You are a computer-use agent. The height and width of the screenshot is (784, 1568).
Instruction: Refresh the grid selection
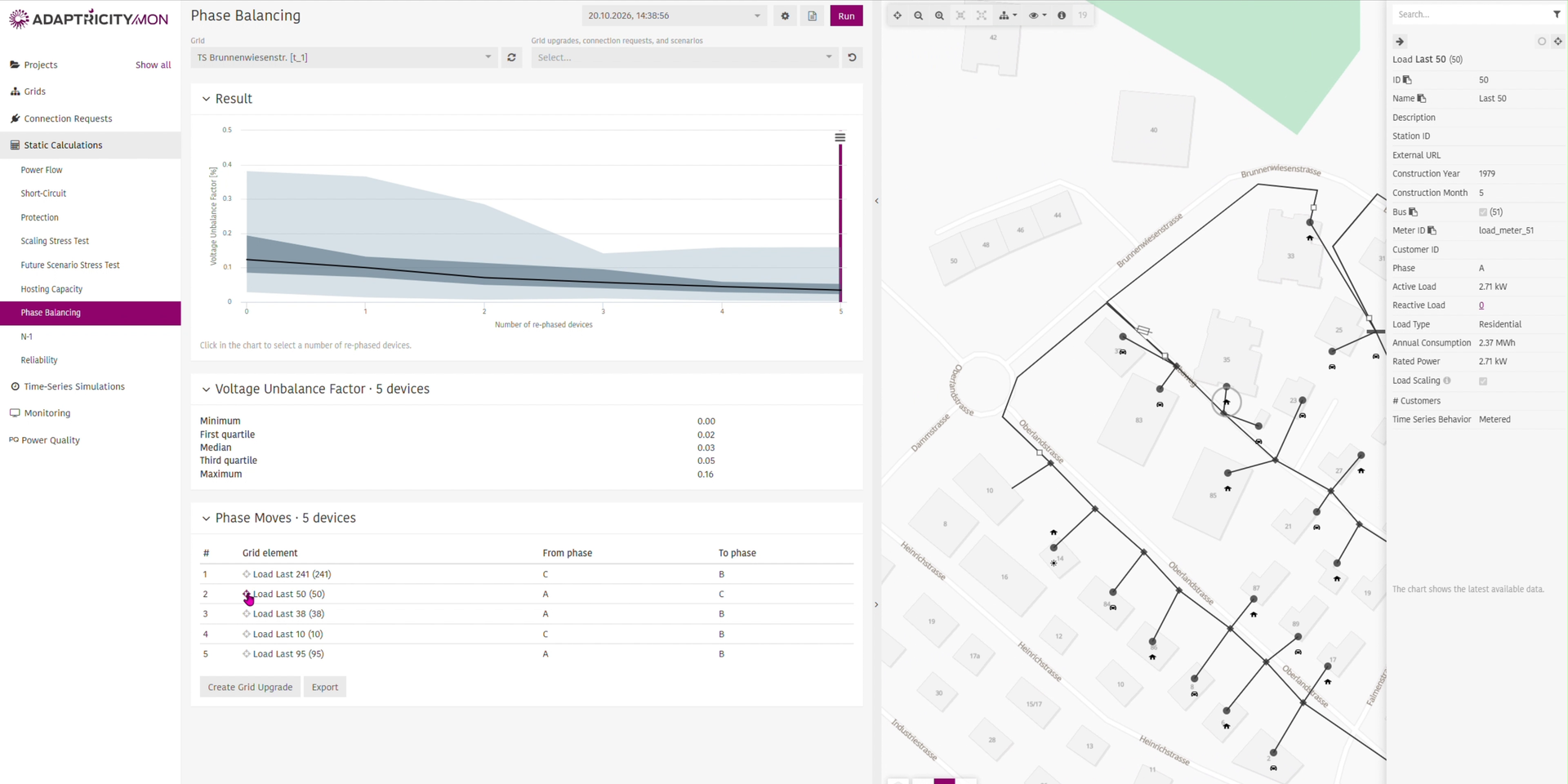511,57
